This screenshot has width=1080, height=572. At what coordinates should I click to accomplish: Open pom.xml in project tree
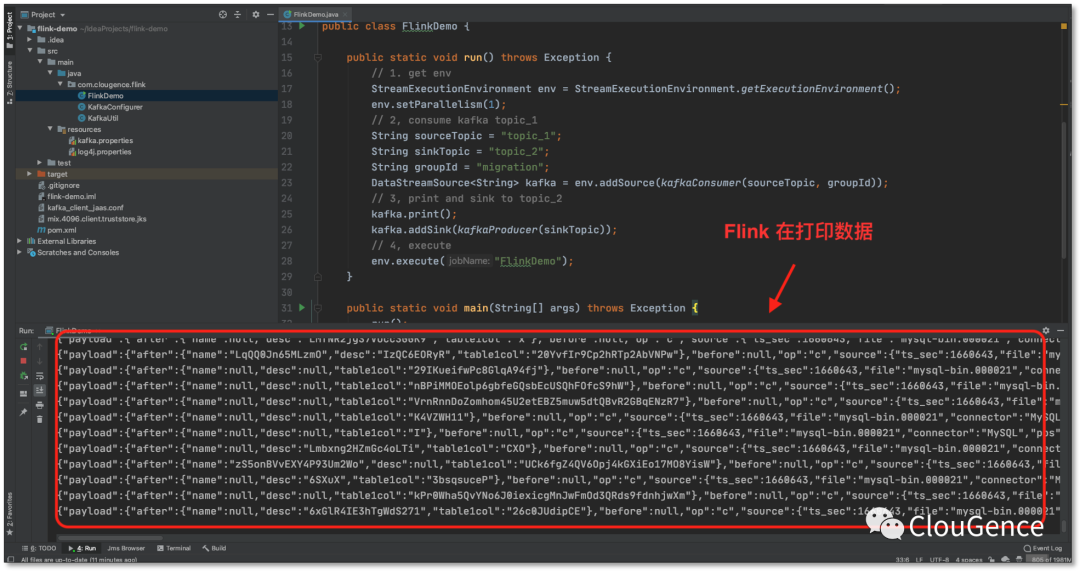point(56,230)
